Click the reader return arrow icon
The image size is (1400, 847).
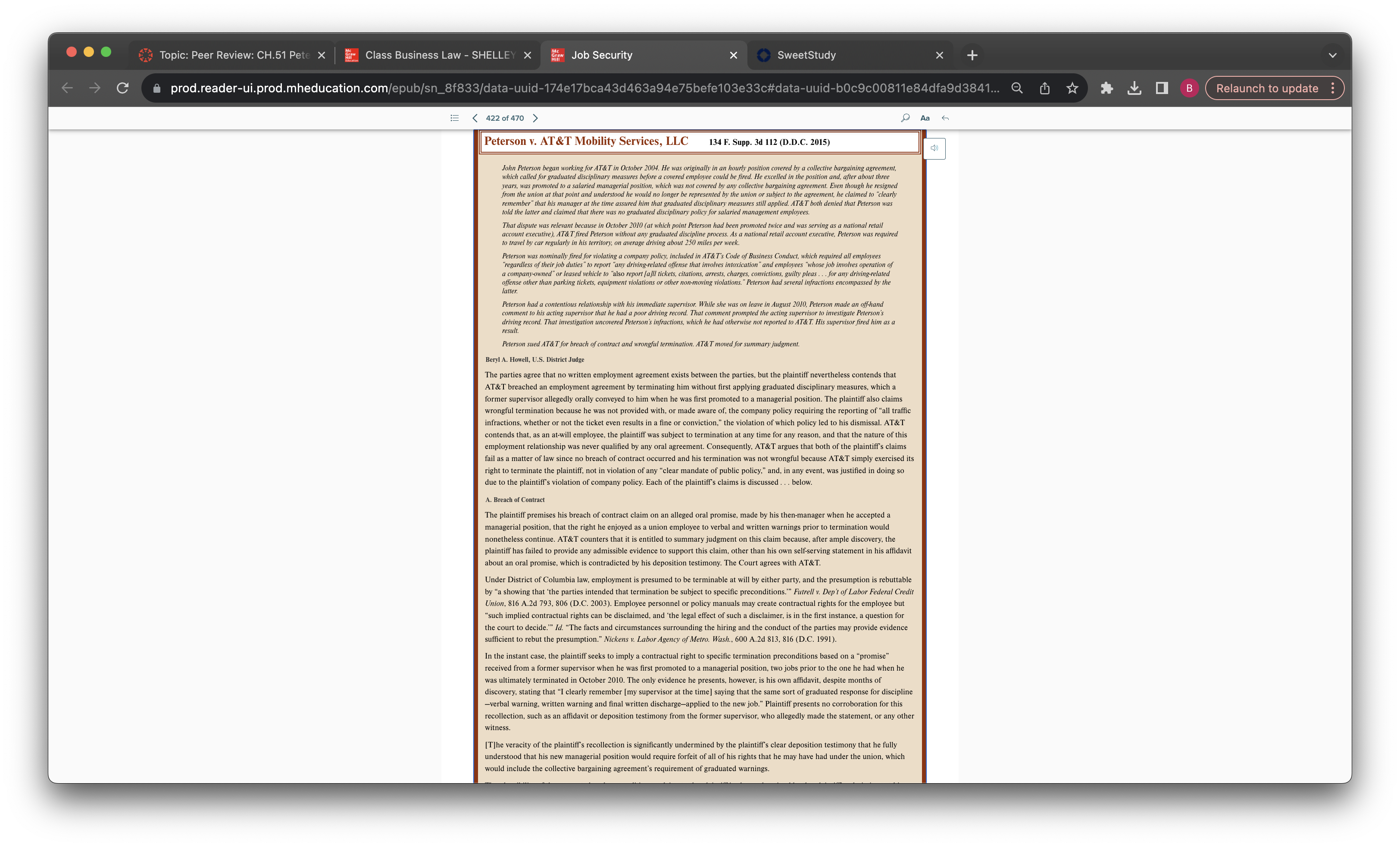pyautogui.click(x=945, y=118)
